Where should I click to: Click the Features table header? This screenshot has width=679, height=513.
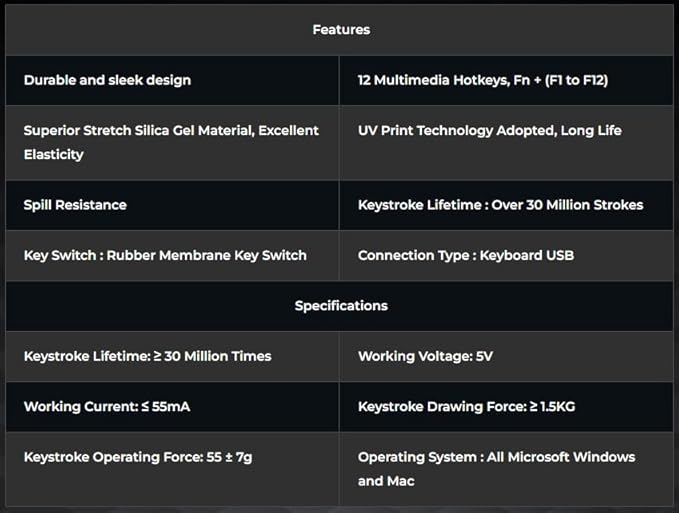pos(341,30)
